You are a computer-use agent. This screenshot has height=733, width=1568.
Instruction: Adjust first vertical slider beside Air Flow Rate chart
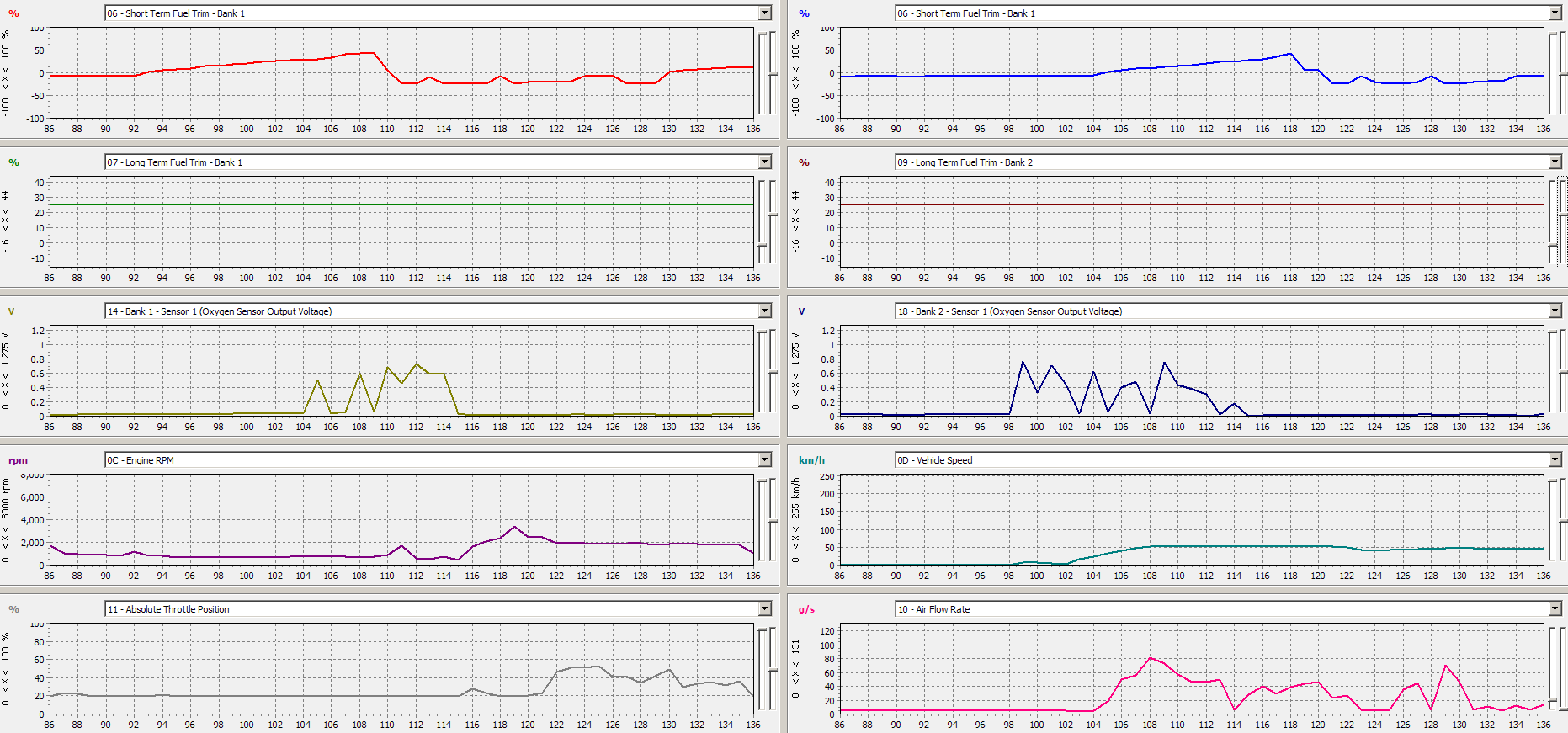tap(1552, 669)
